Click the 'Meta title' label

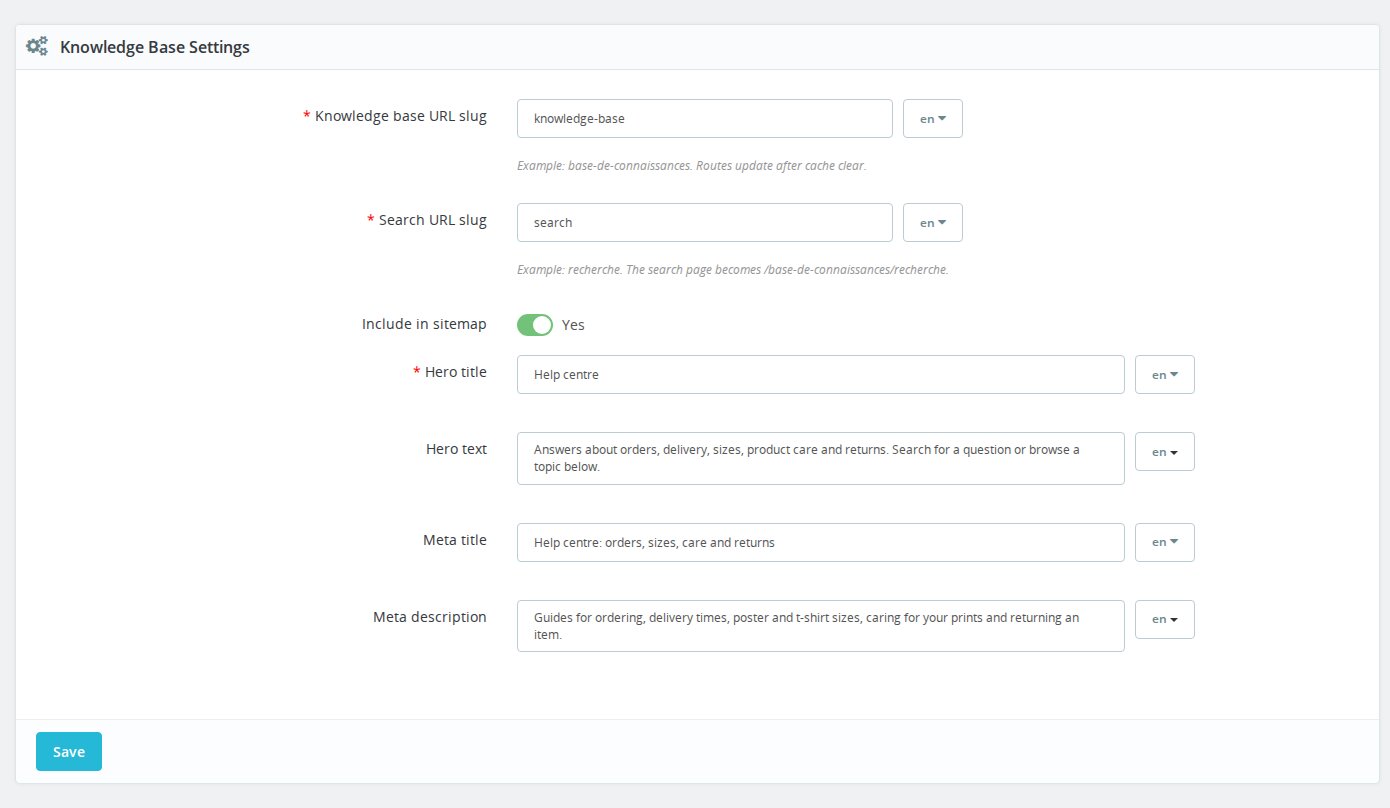pos(455,540)
